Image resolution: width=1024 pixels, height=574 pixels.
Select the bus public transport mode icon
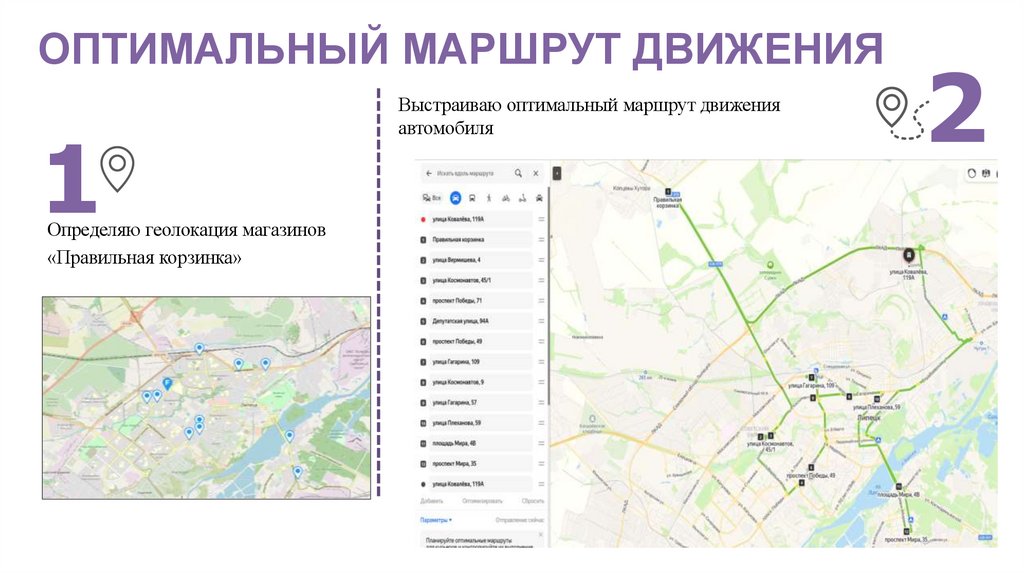472,198
